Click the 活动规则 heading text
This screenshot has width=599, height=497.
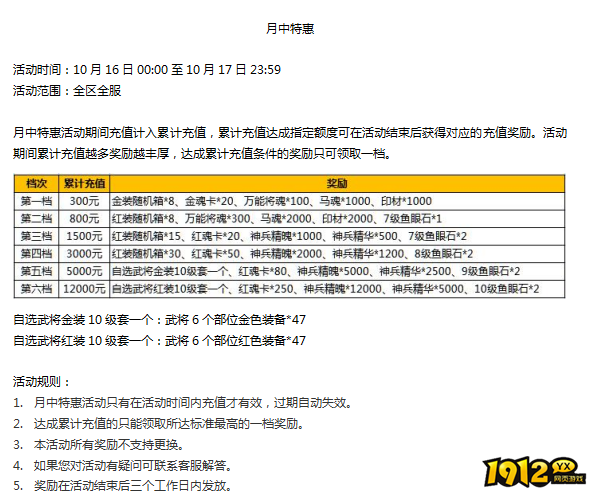point(42,382)
